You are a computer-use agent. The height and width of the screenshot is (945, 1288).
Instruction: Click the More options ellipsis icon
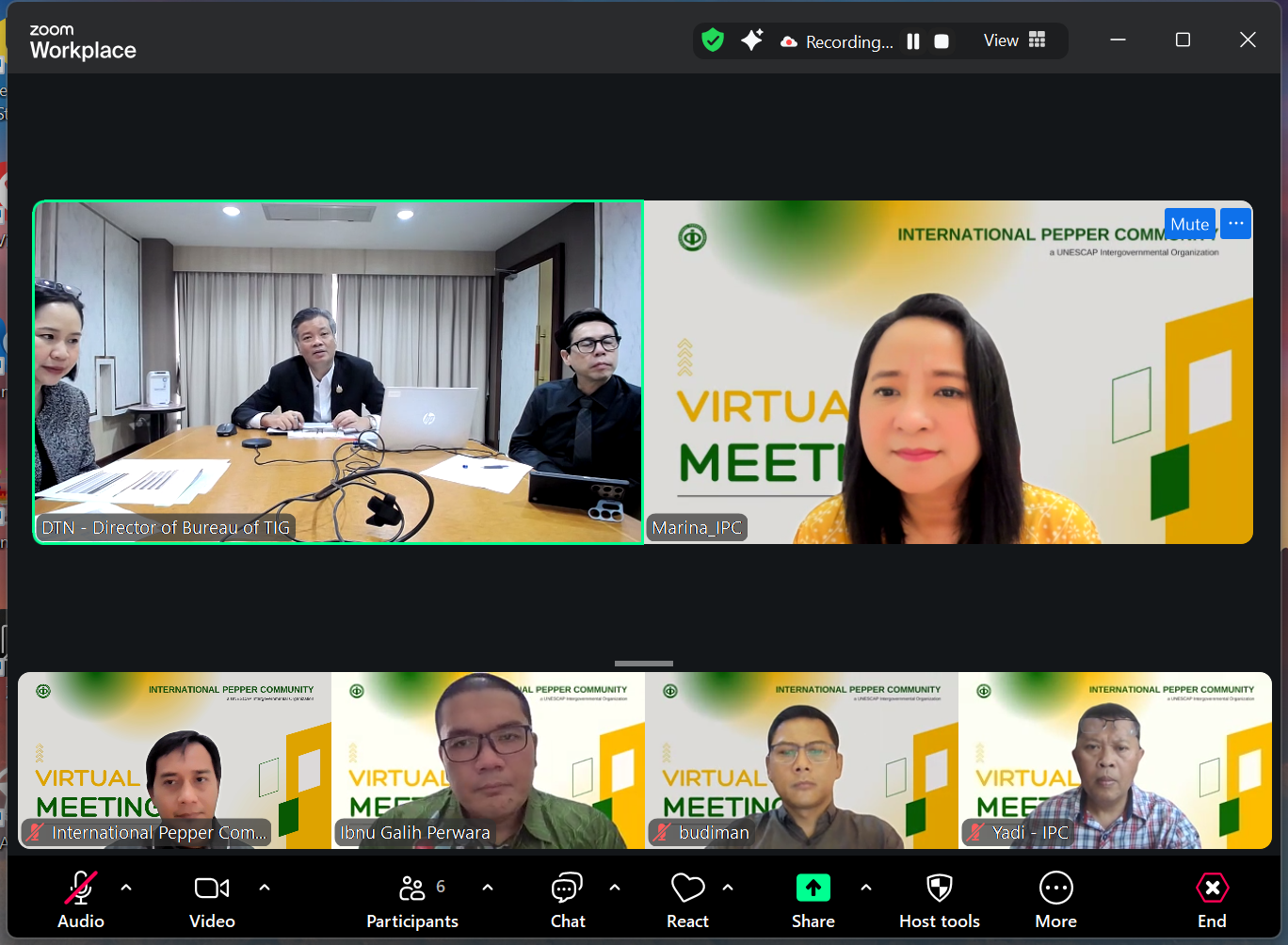tap(1055, 888)
